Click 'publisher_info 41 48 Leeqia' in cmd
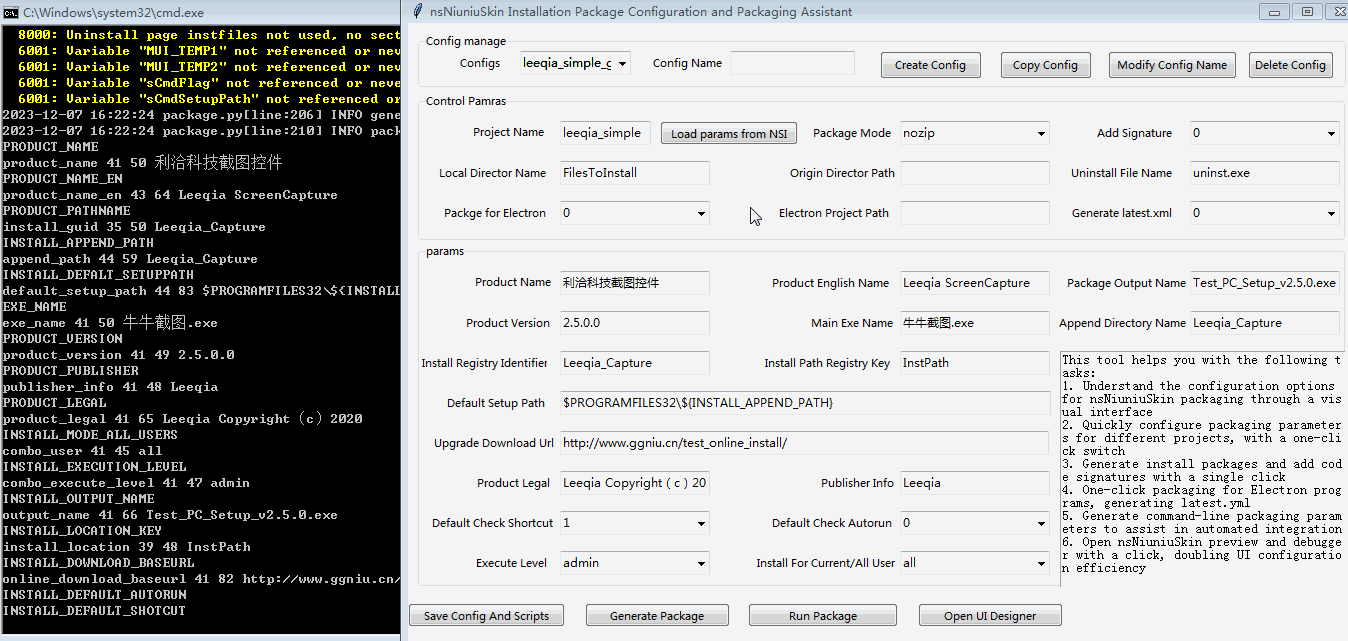This screenshot has width=1348, height=641. (x=110, y=387)
